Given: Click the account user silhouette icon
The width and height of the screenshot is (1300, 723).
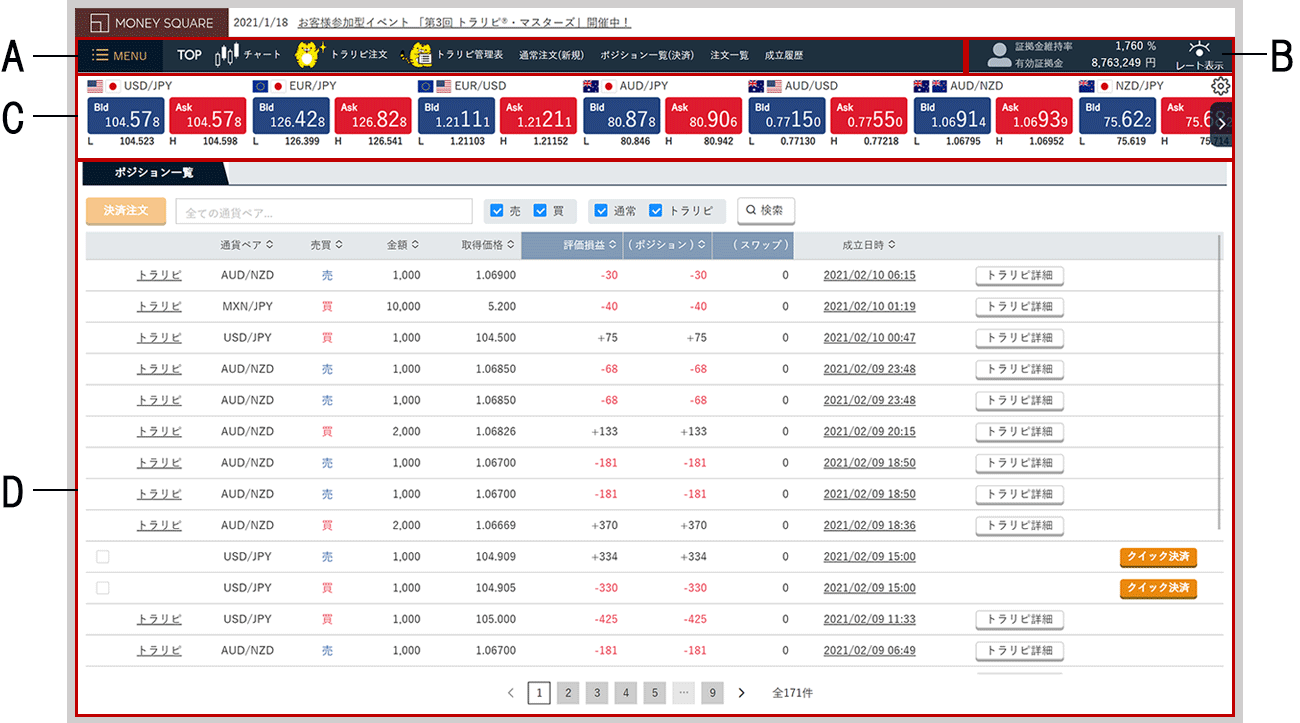Looking at the screenshot, I should pyautogui.click(x=999, y=54).
